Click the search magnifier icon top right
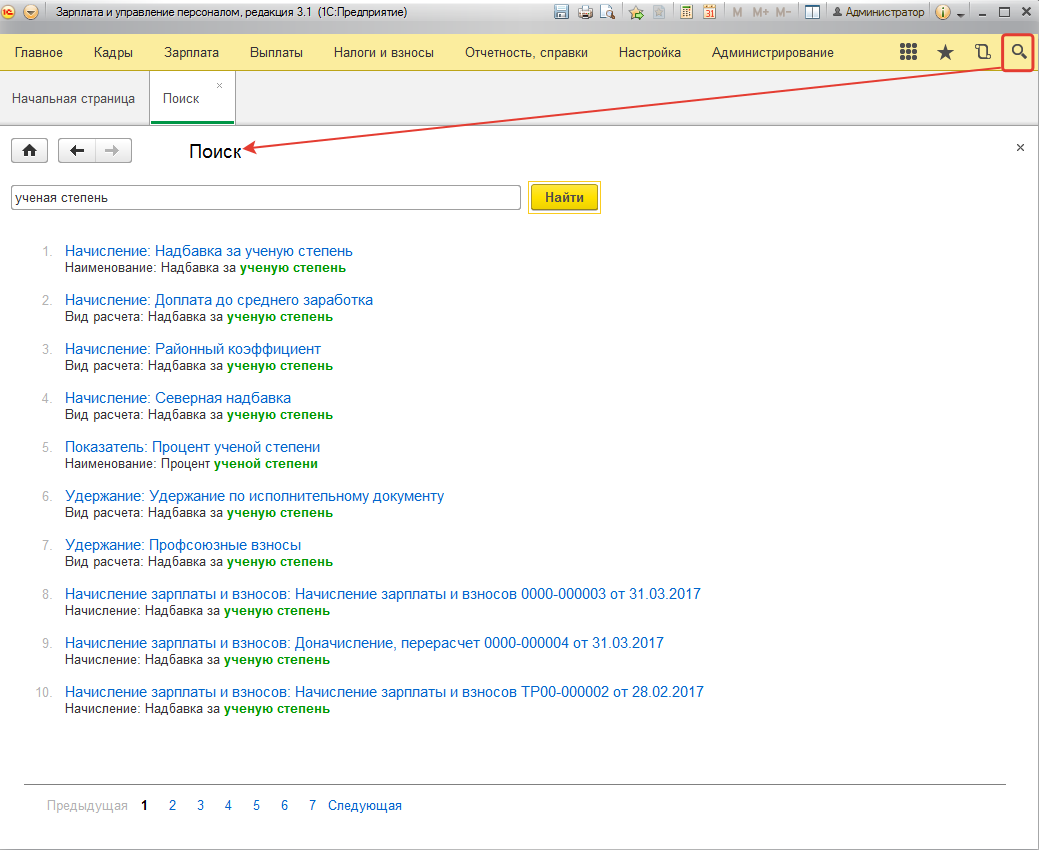 pyautogui.click(x=1018, y=52)
